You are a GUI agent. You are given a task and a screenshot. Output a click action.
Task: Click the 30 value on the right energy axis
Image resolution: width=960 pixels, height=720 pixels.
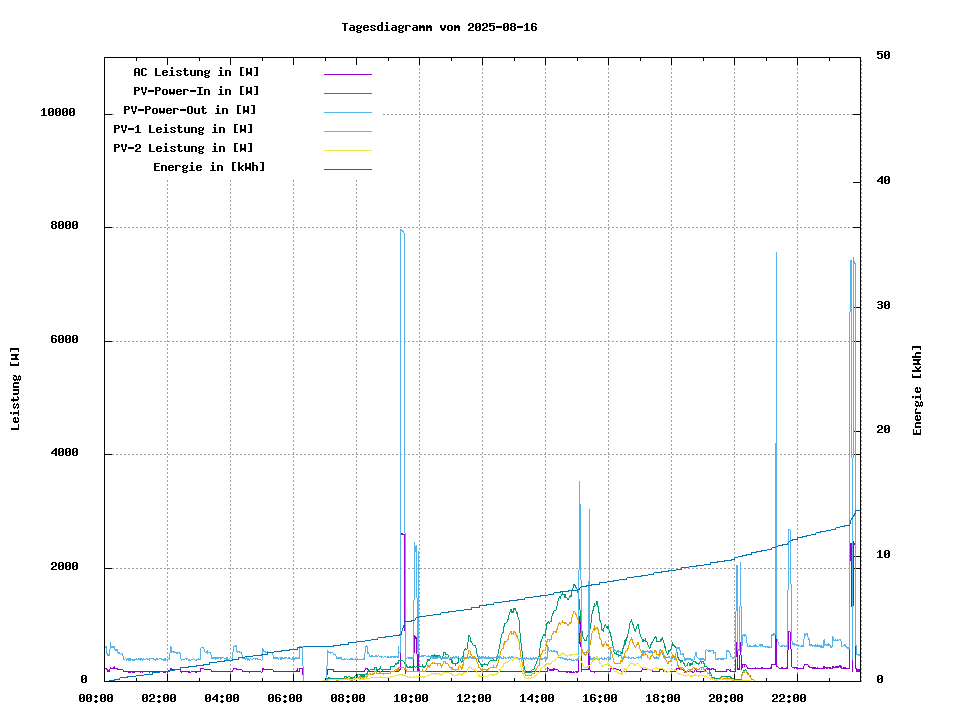(883, 306)
